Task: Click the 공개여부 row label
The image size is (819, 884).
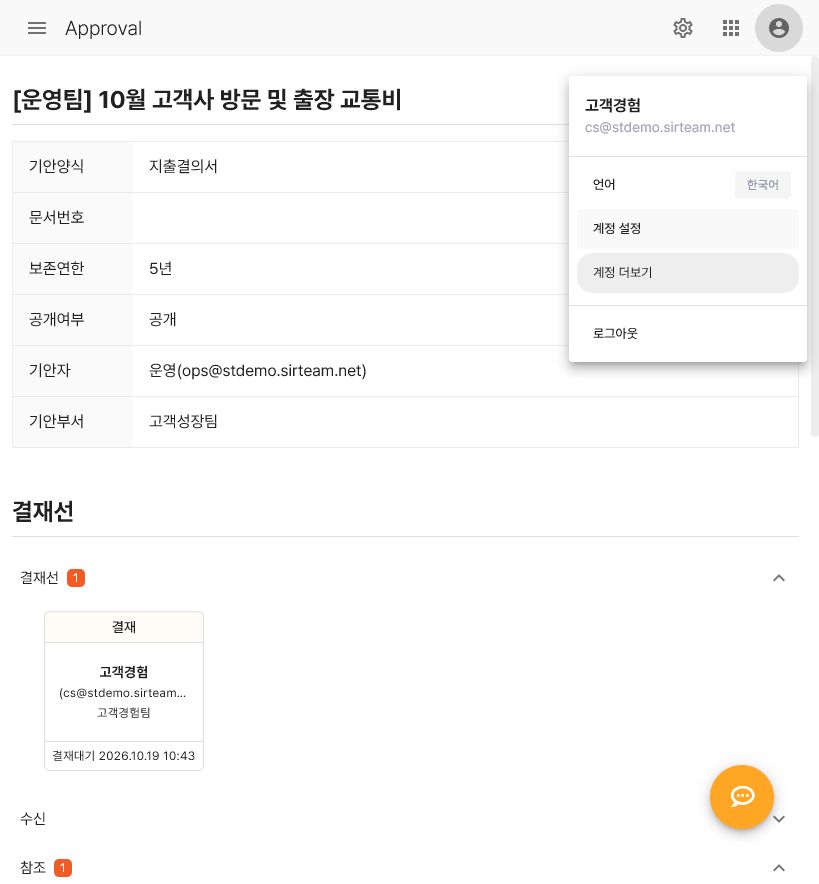Action: [56, 320]
